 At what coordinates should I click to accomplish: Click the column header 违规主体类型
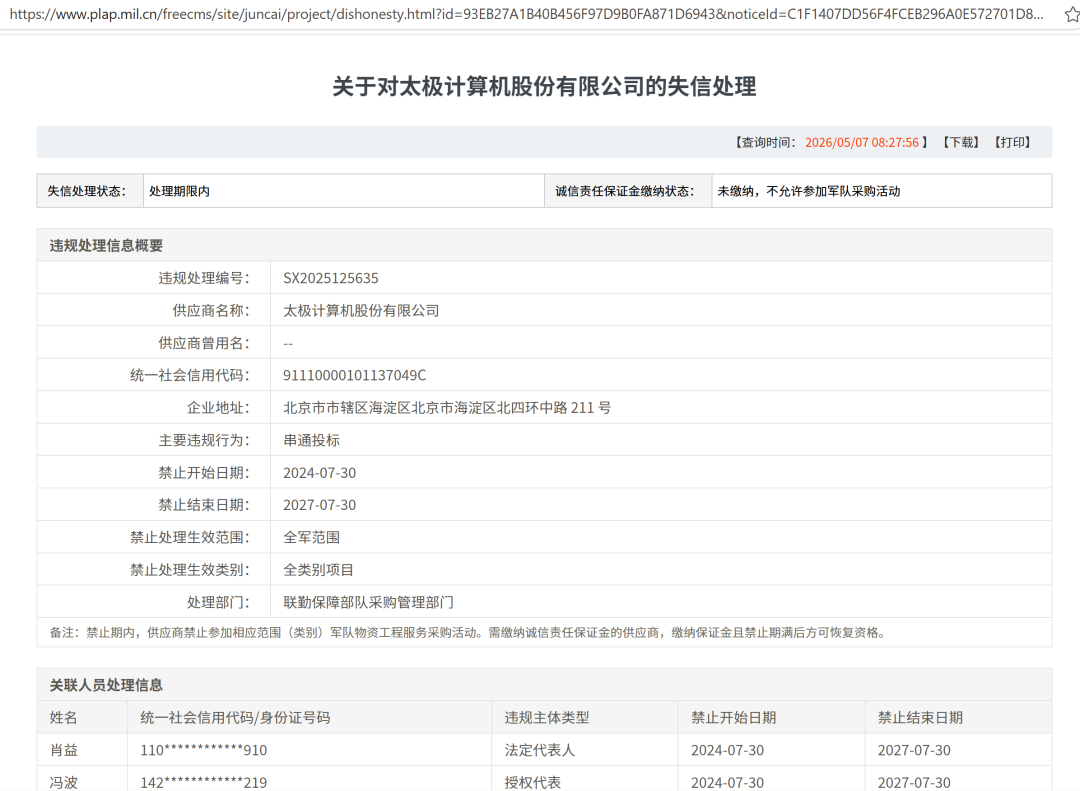(x=547, y=718)
